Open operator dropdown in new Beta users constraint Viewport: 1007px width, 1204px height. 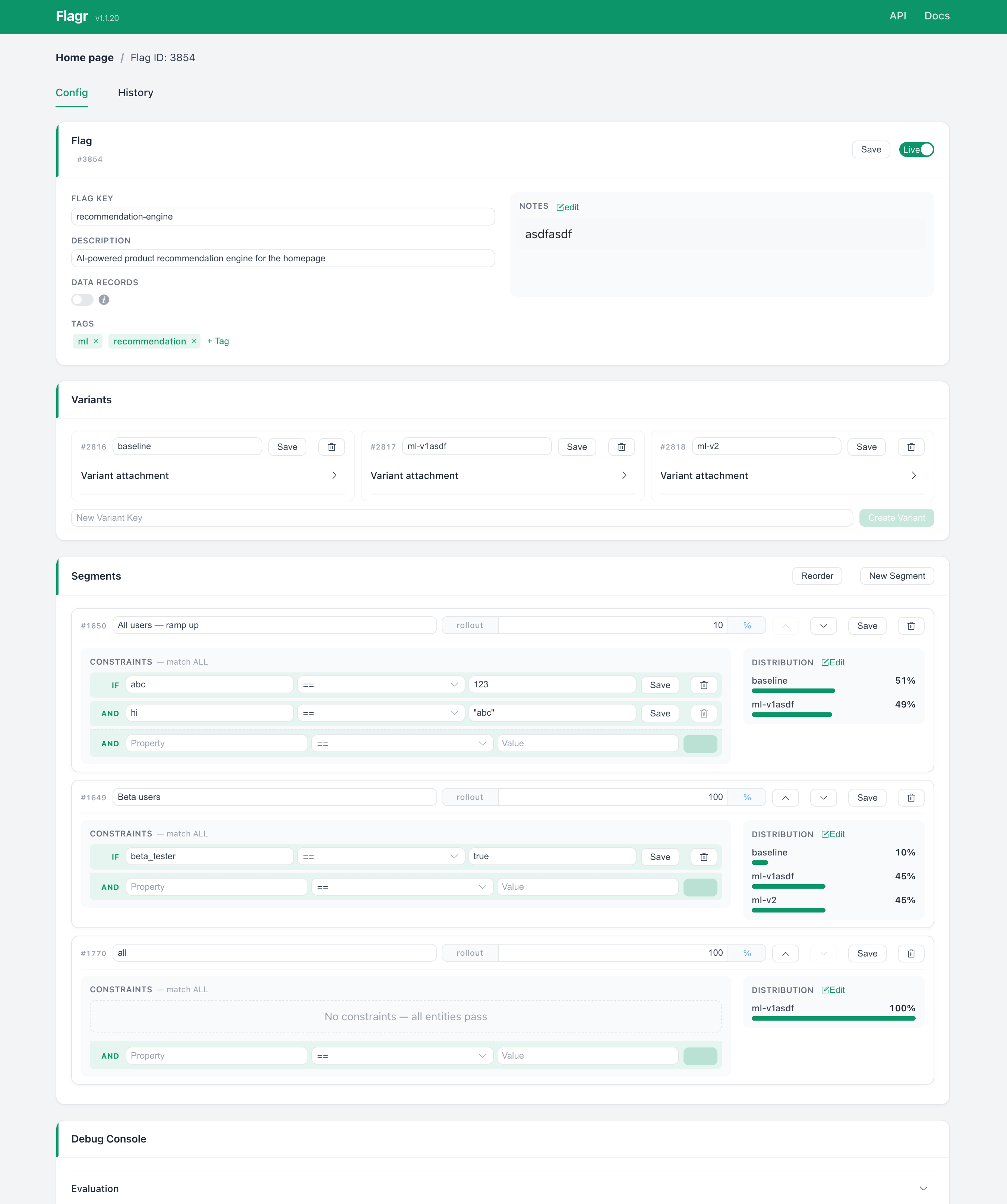click(x=402, y=887)
